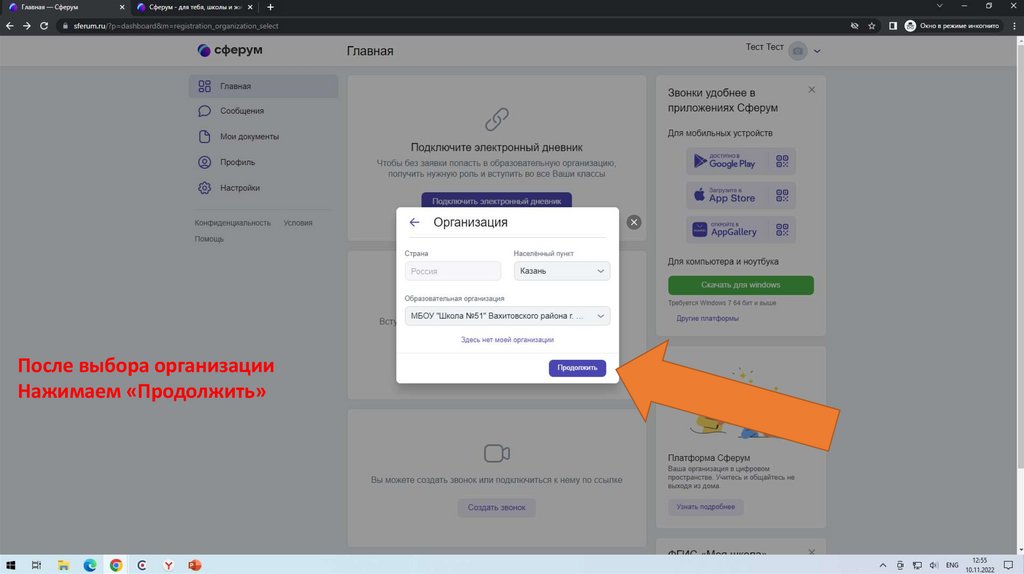
Task: Click the Помощь link
Action: tap(209, 239)
